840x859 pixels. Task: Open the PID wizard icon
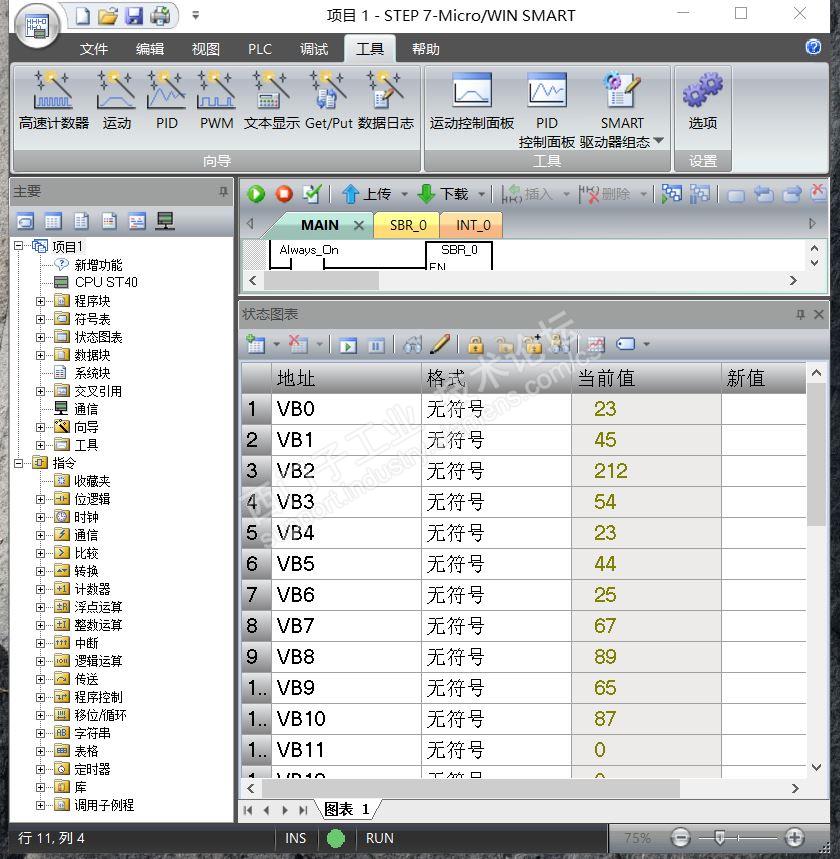167,100
